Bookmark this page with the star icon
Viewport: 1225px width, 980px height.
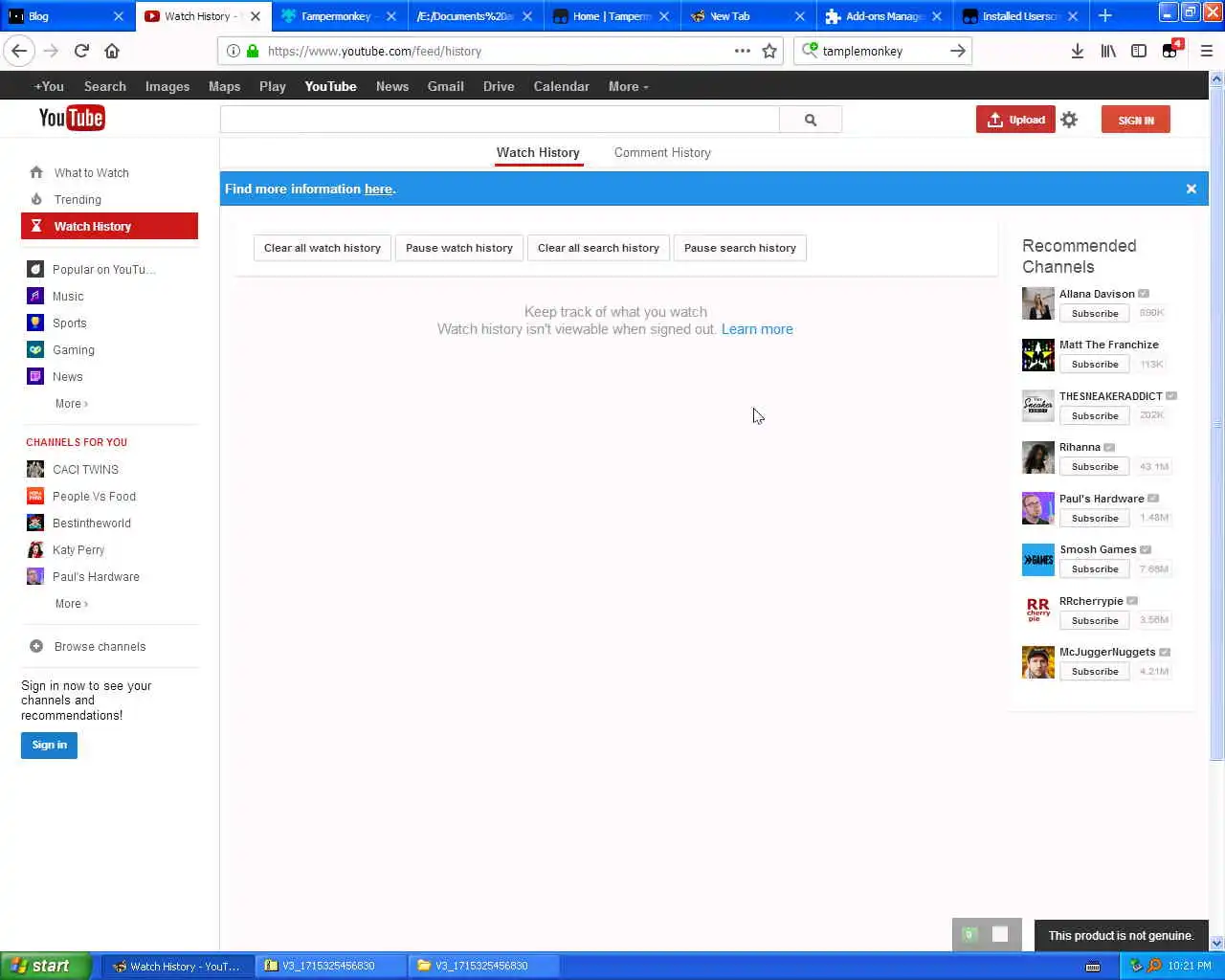[769, 51]
